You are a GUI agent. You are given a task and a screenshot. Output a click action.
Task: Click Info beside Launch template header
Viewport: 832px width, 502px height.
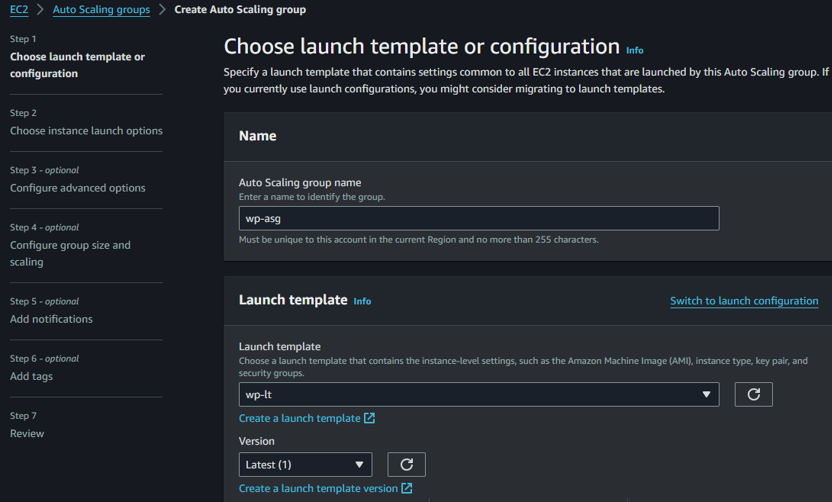click(362, 301)
